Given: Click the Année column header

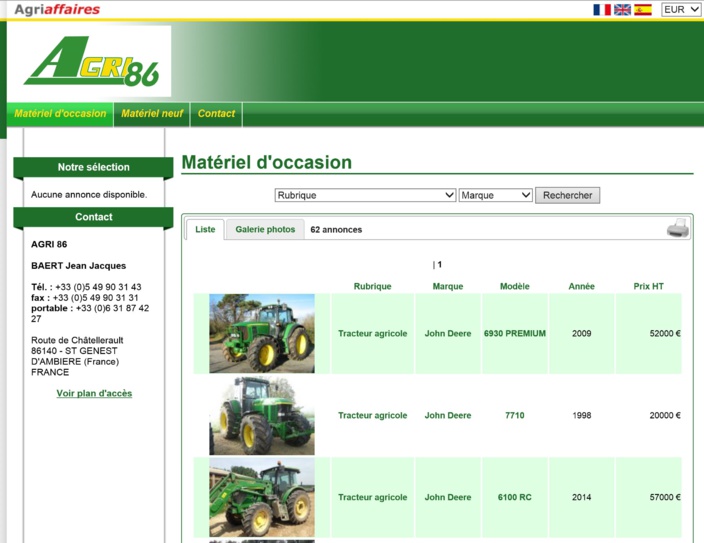Looking at the screenshot, I should [581, 287].
